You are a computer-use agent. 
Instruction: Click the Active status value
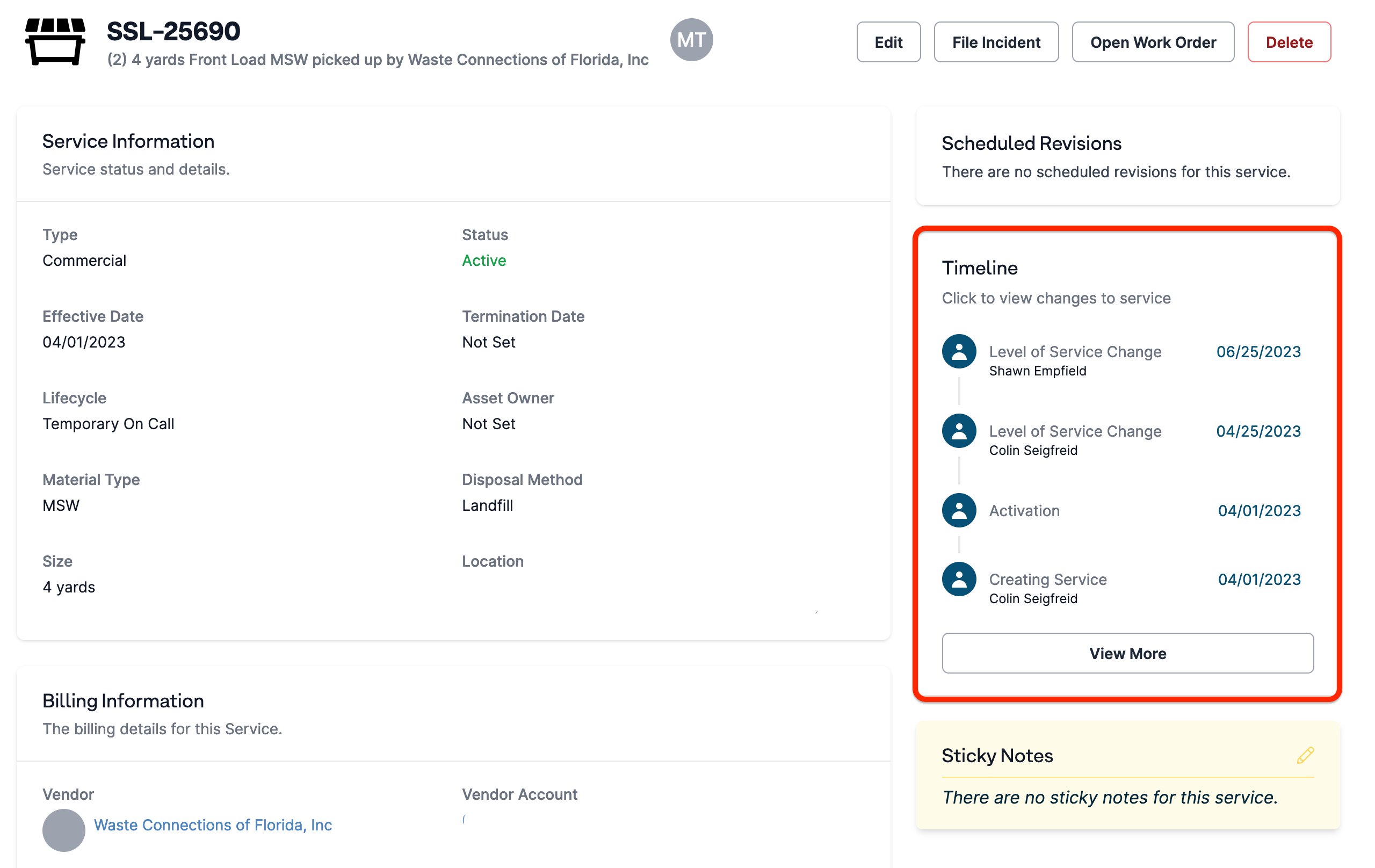[x=483, y=261]
